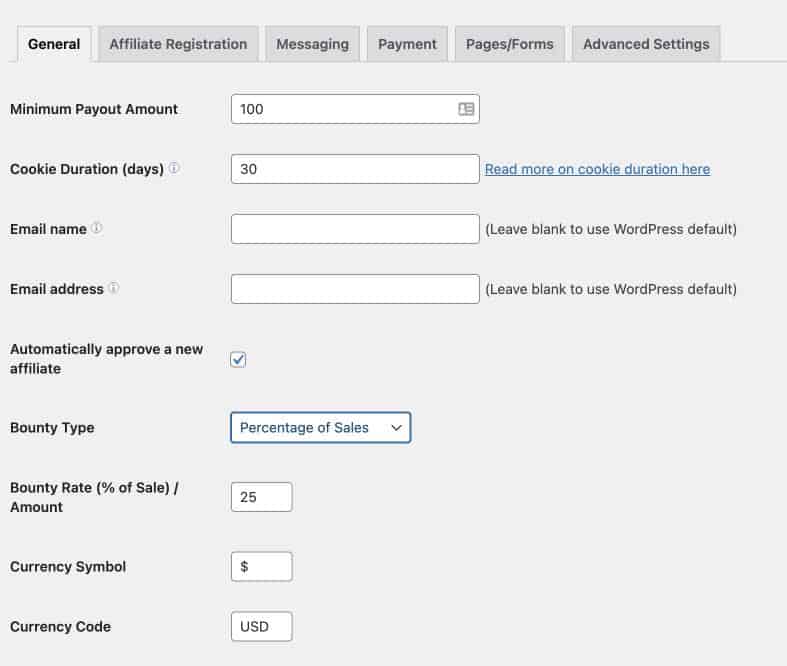Select the Pages/Forms tab
The height and width of the screenshot is (666, 787).
(509, 44)
